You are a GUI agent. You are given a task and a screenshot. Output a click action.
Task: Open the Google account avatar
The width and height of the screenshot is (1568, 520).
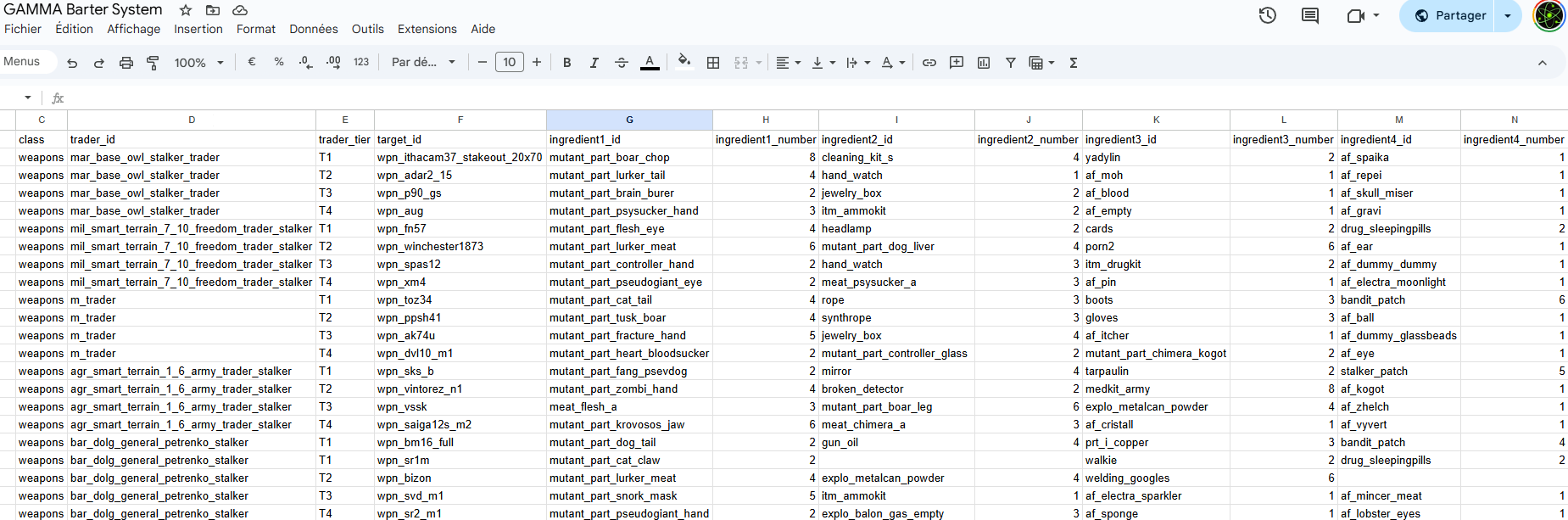click(1549, 15)
